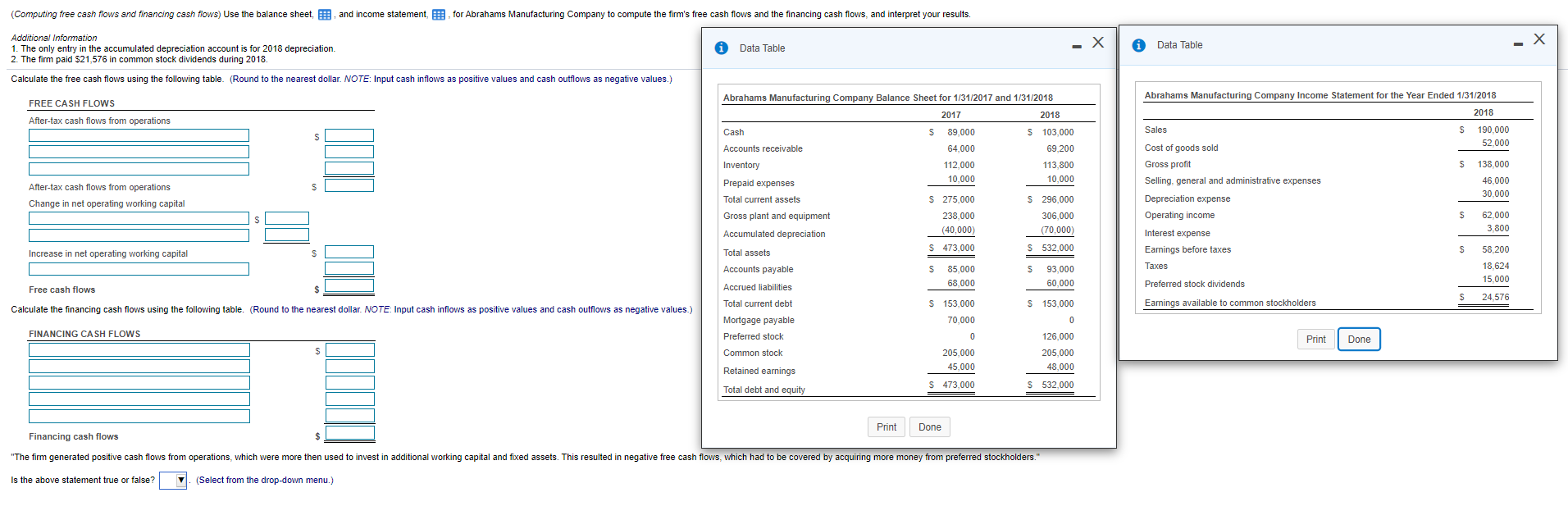Click Earnings available to common stockholders label
1568x520 pixels.
(x=1230, y=303)
